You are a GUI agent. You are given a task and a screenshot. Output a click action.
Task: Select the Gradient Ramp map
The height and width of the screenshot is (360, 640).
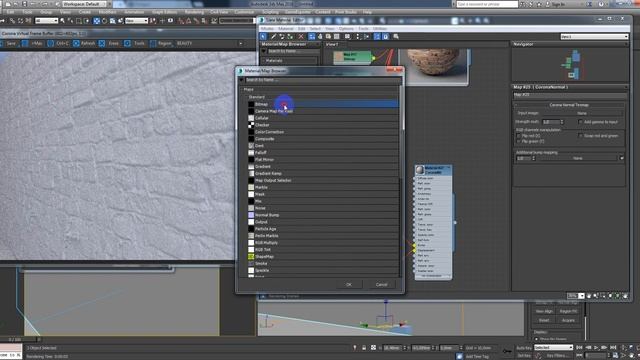322,173
